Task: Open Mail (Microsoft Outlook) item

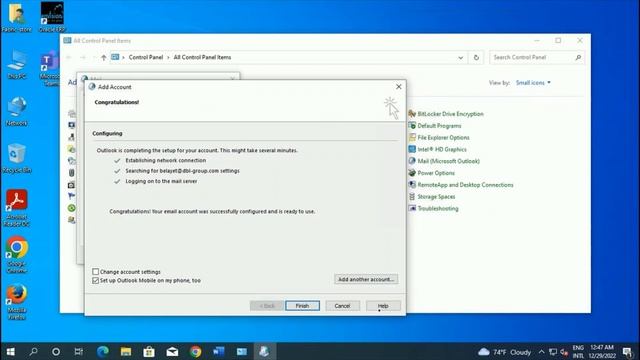Action: click(x=448, y=161)
